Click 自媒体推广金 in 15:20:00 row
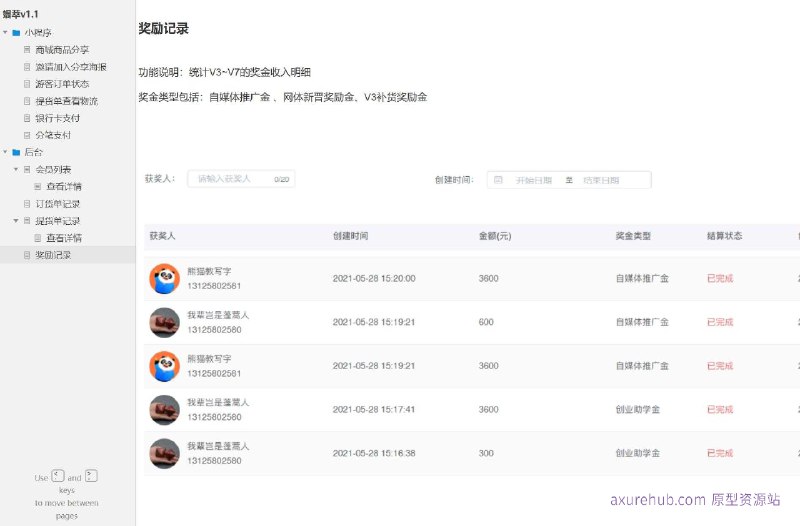The width and height of the screenshot is (800, 526). click(x=642, y=279)
